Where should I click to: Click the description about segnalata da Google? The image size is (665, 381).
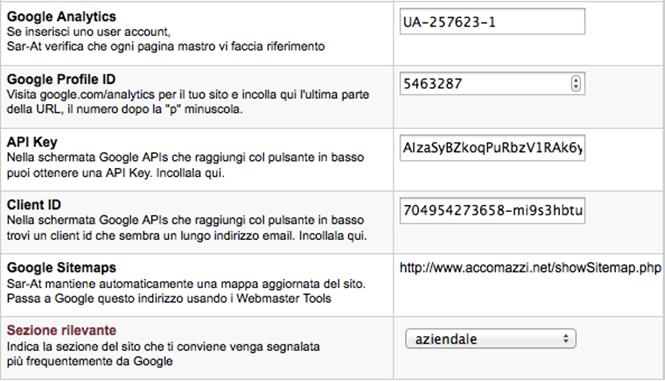[x=163, y=354]
